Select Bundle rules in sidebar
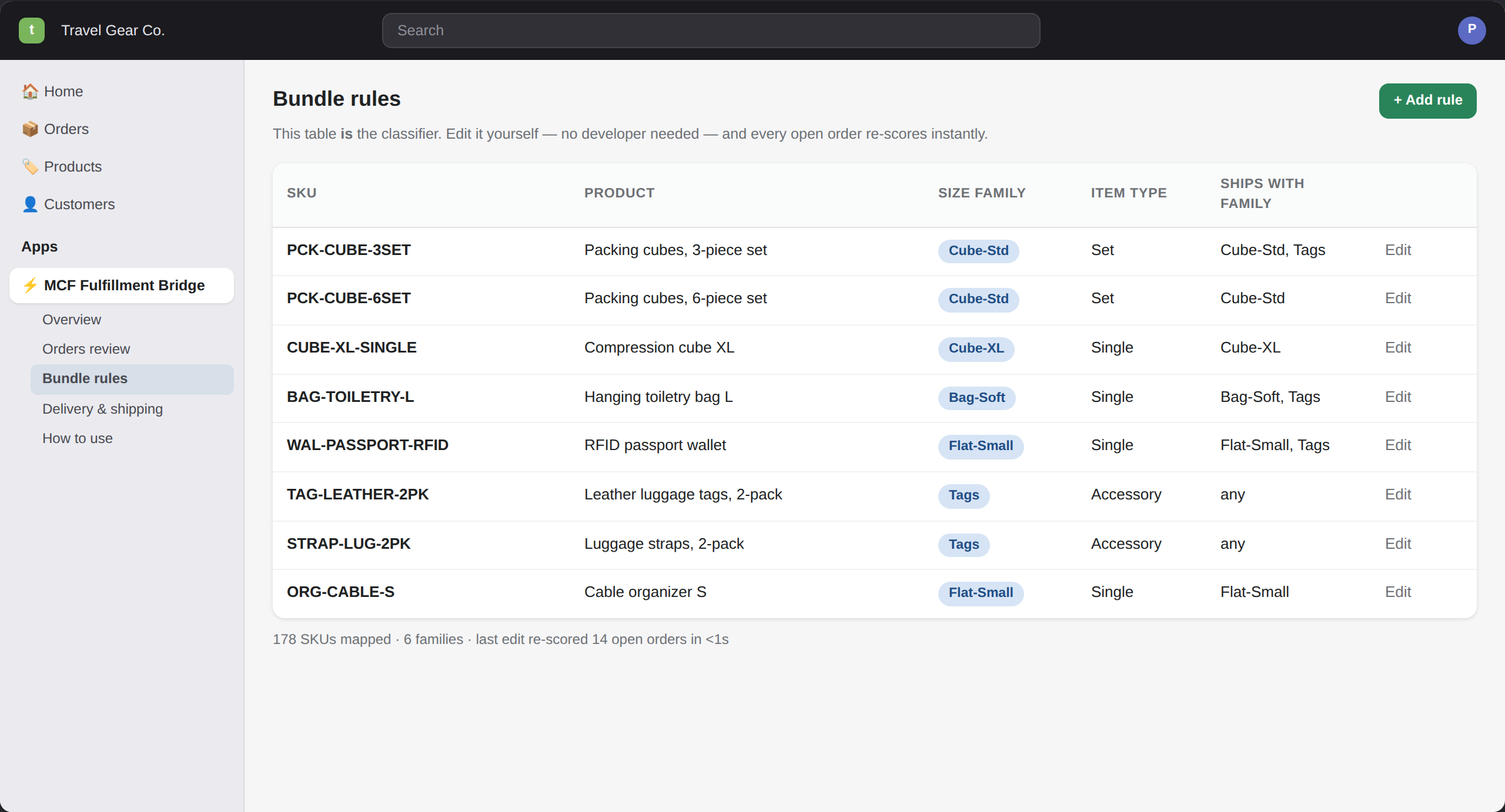 [132, 379]
